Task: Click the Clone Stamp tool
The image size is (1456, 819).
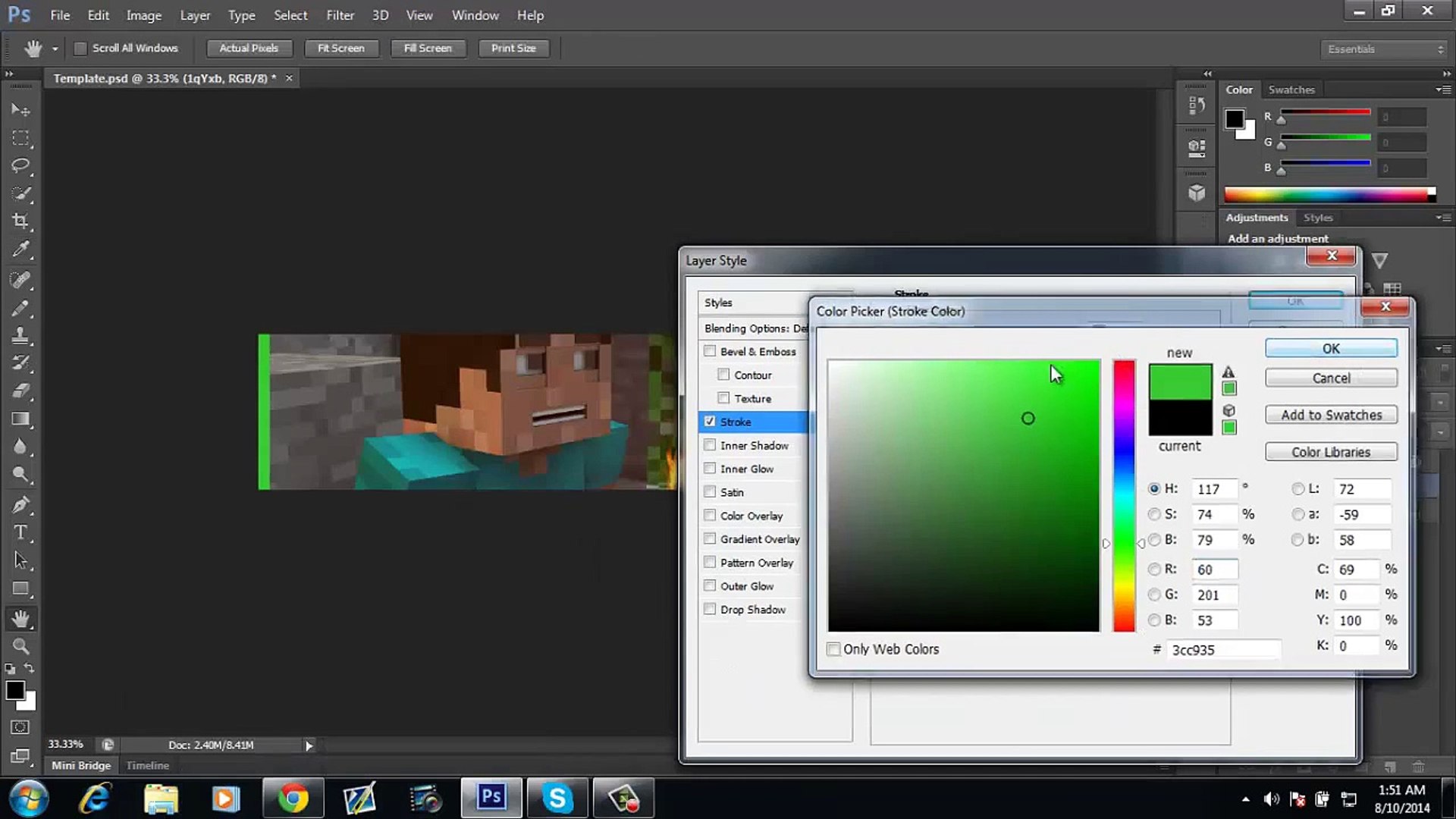Action: point(20,335)
